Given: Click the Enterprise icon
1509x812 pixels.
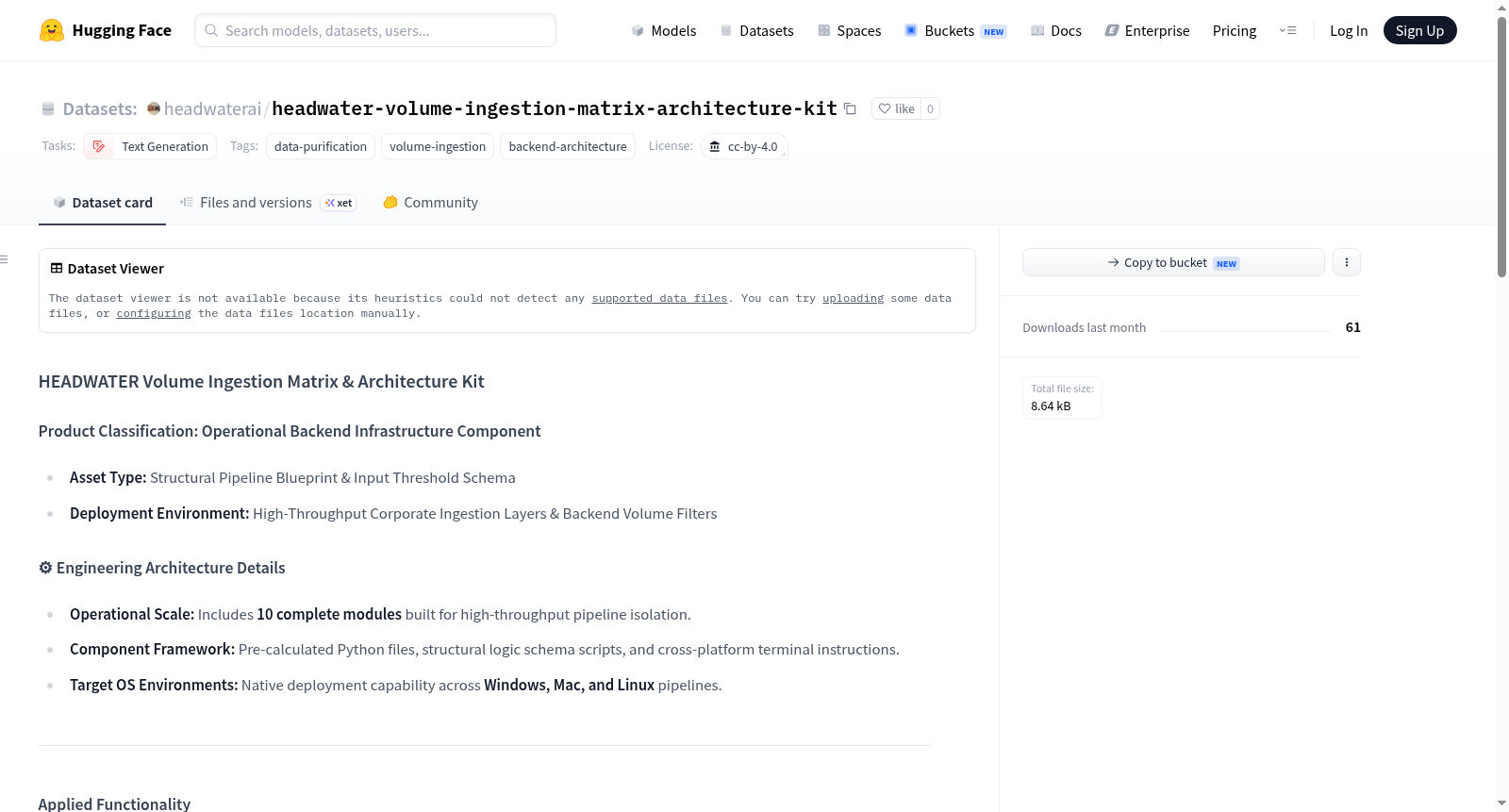Looking at the screenshot, I should click(x=1112, y=30).
